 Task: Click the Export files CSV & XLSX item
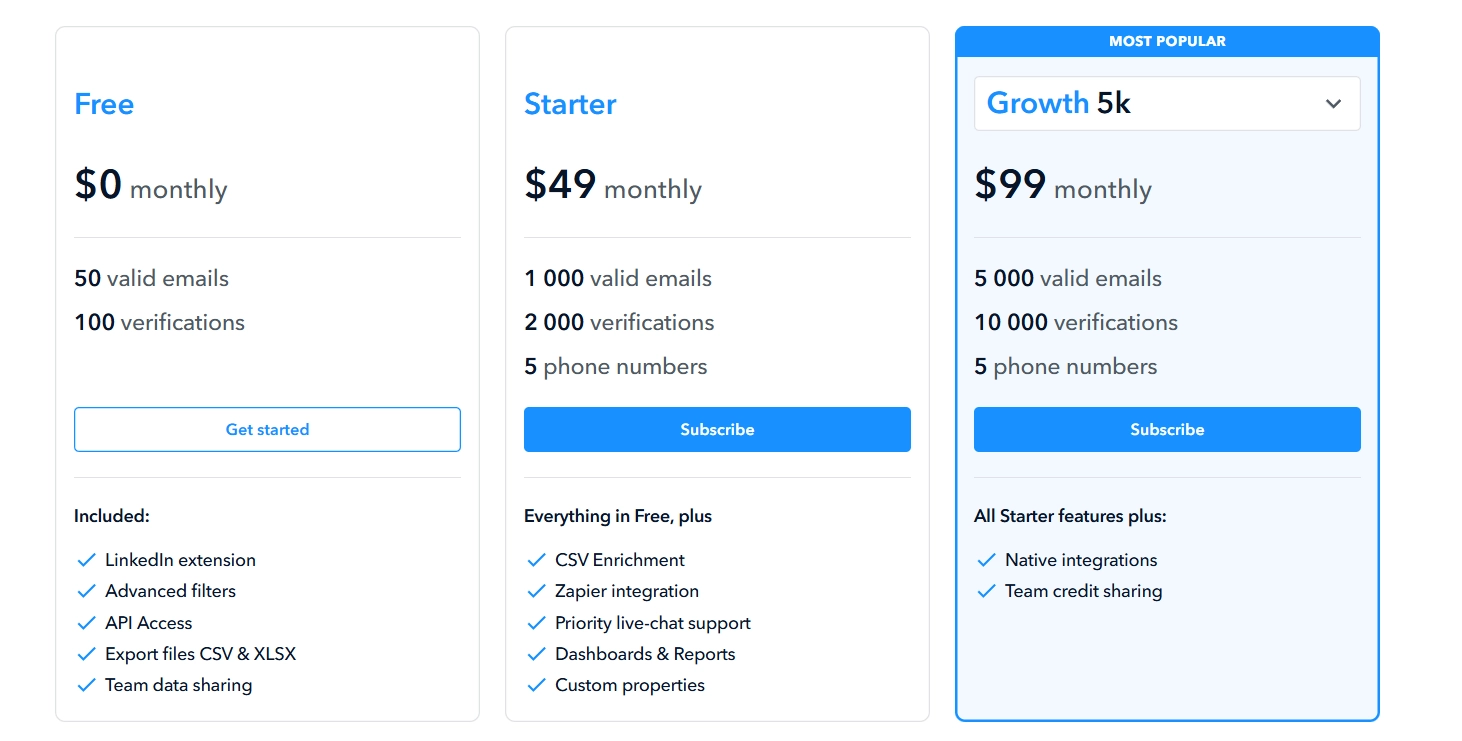(x=200, y=654)
